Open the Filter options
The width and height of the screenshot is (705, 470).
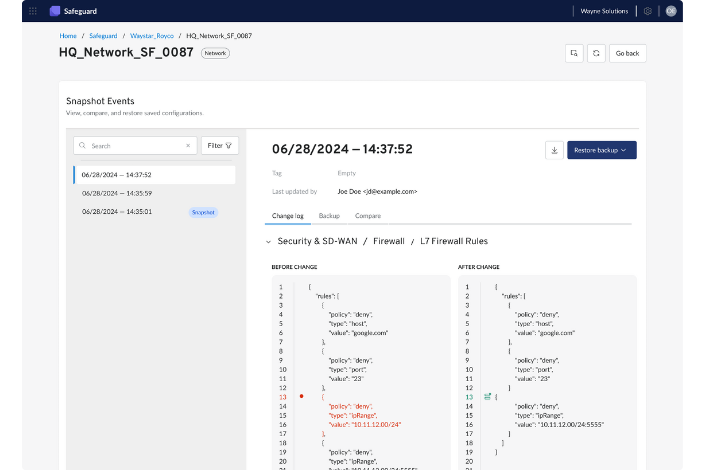pyautogui.click(x=219, y=146)
